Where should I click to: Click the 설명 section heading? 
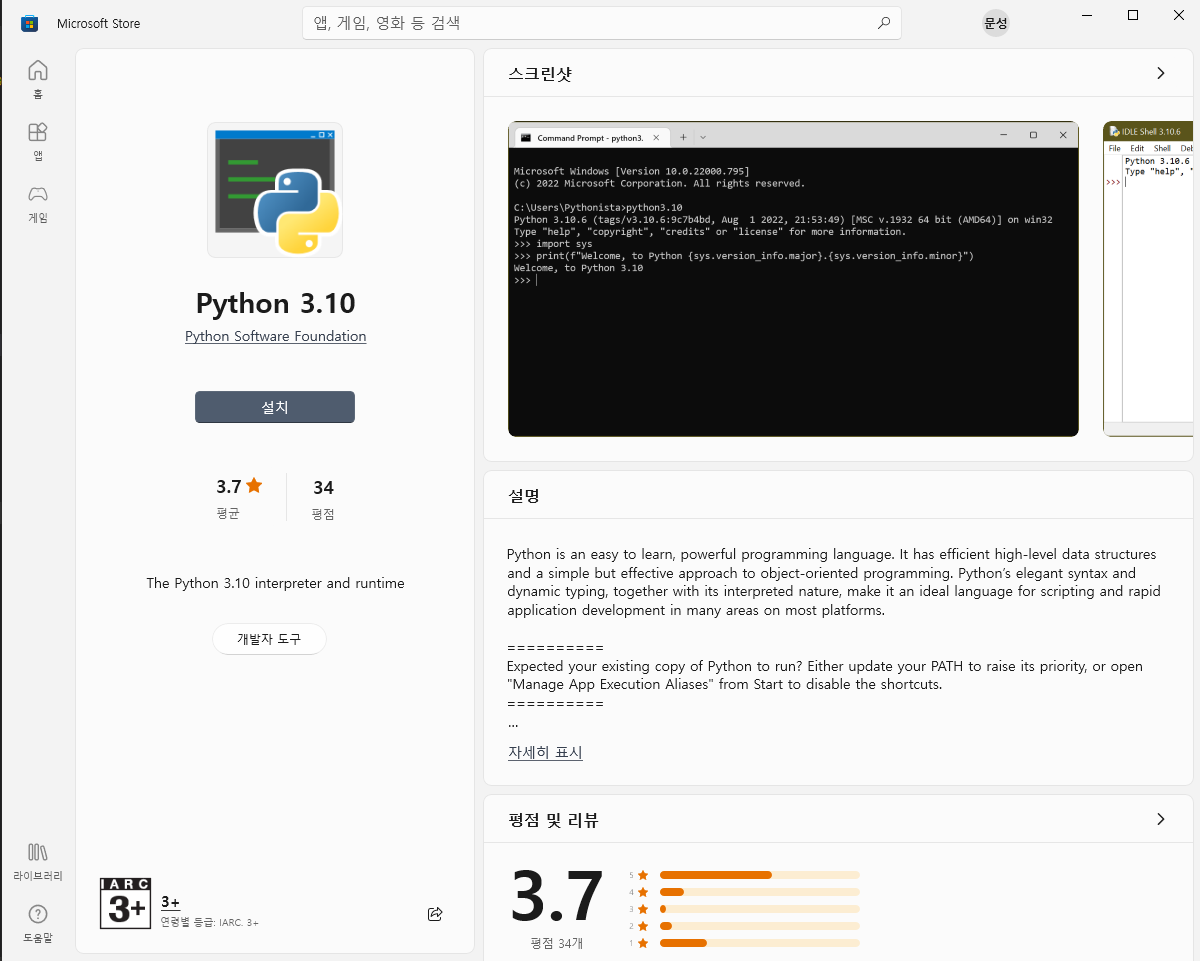524,495
